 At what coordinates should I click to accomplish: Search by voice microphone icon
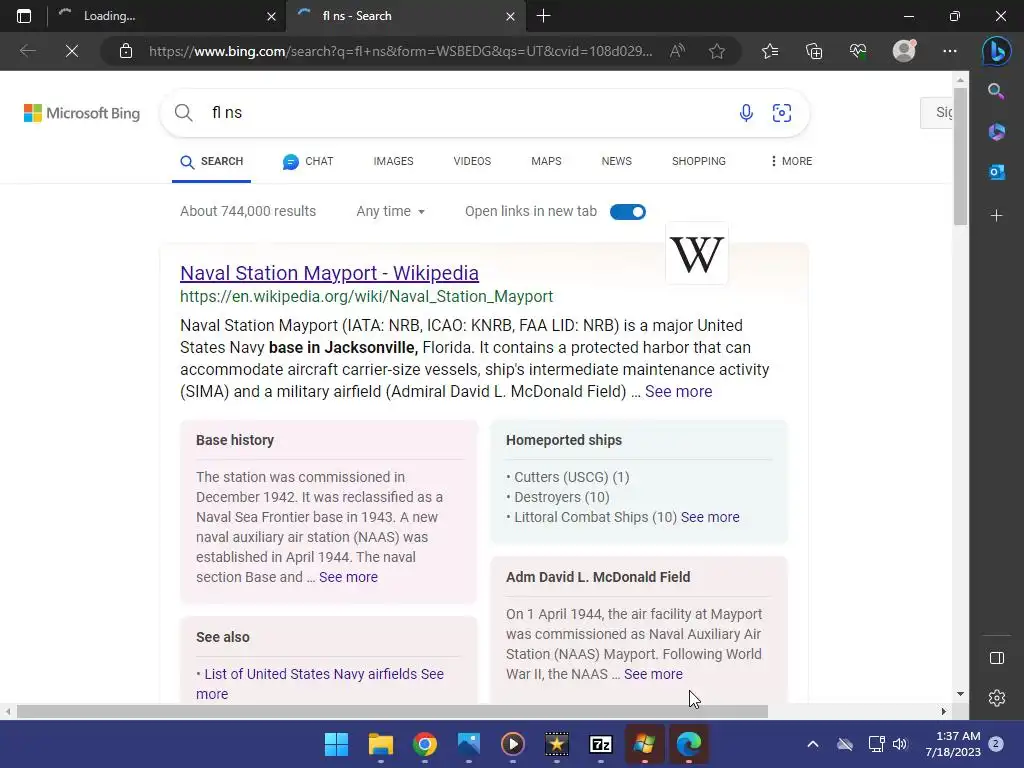coord(746,113)
